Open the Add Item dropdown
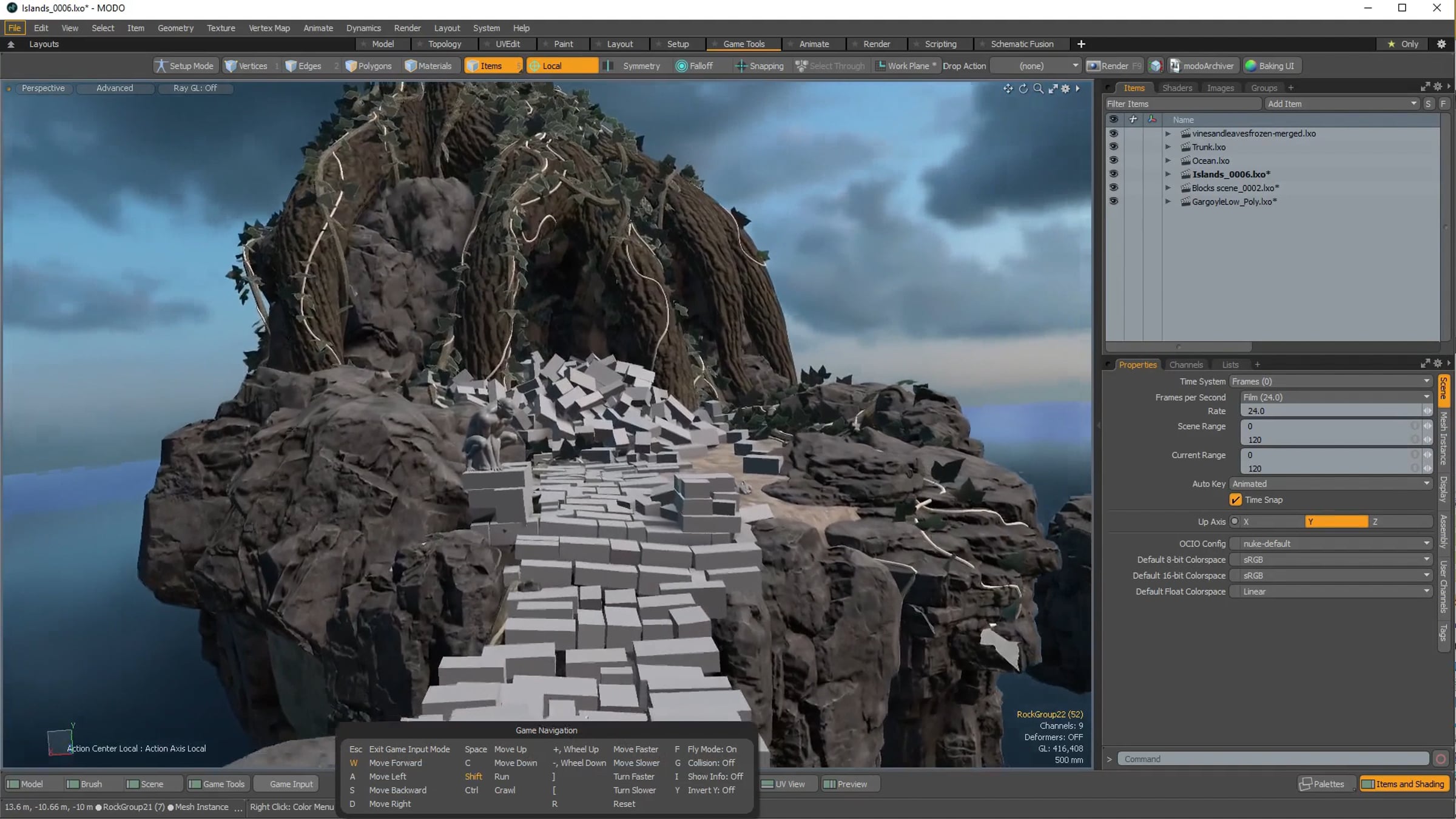 pos(1342,104)
